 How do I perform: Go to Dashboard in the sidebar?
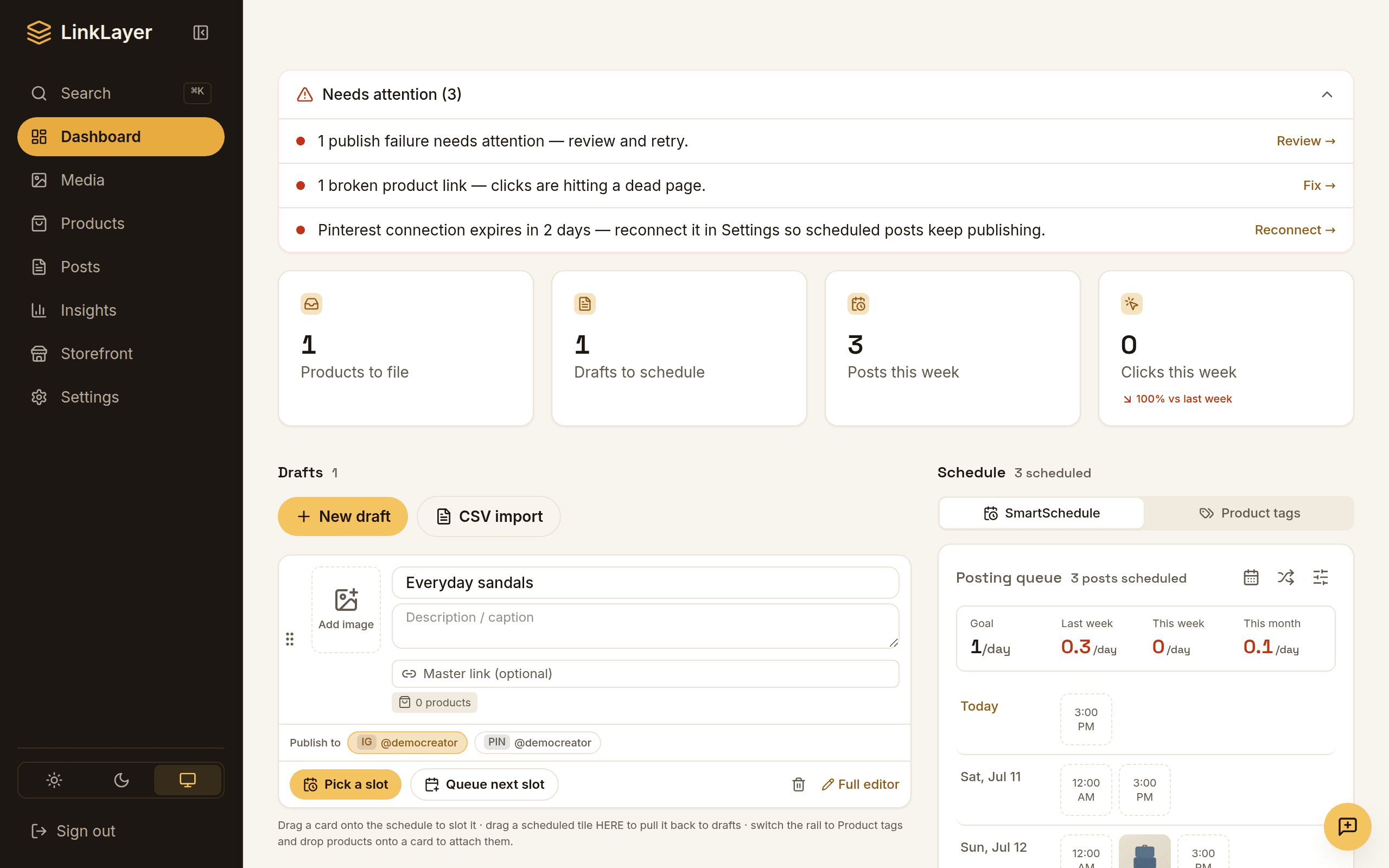point(120,137)
